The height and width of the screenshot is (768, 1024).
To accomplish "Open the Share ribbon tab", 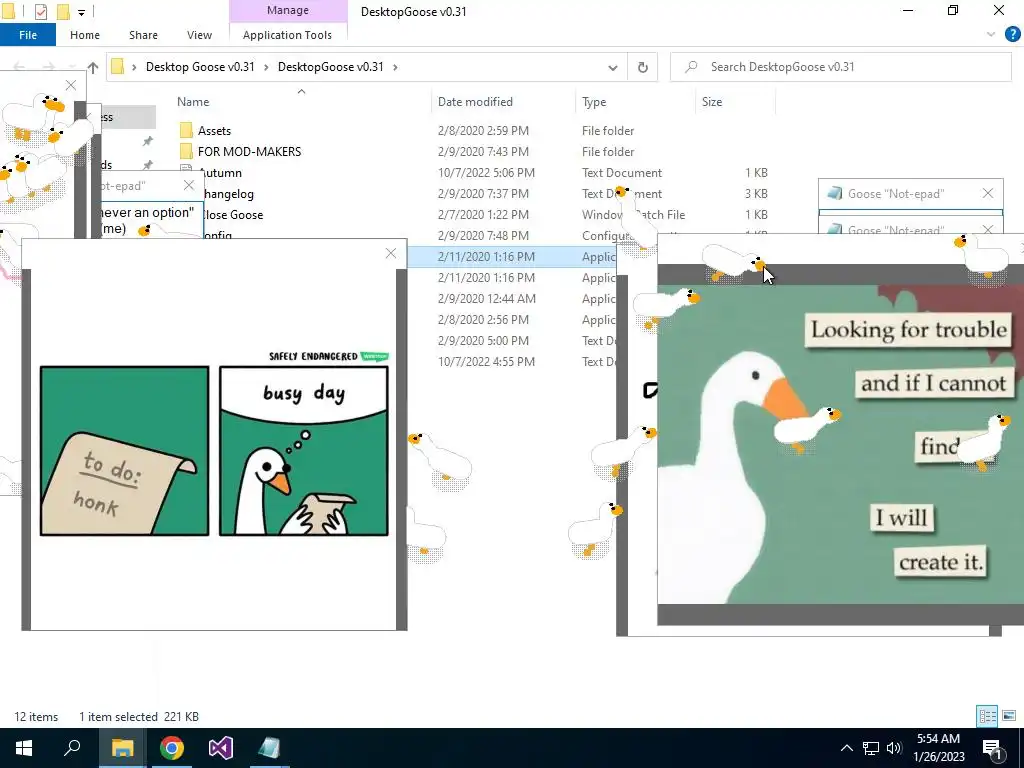I will [x=143, y=35].
